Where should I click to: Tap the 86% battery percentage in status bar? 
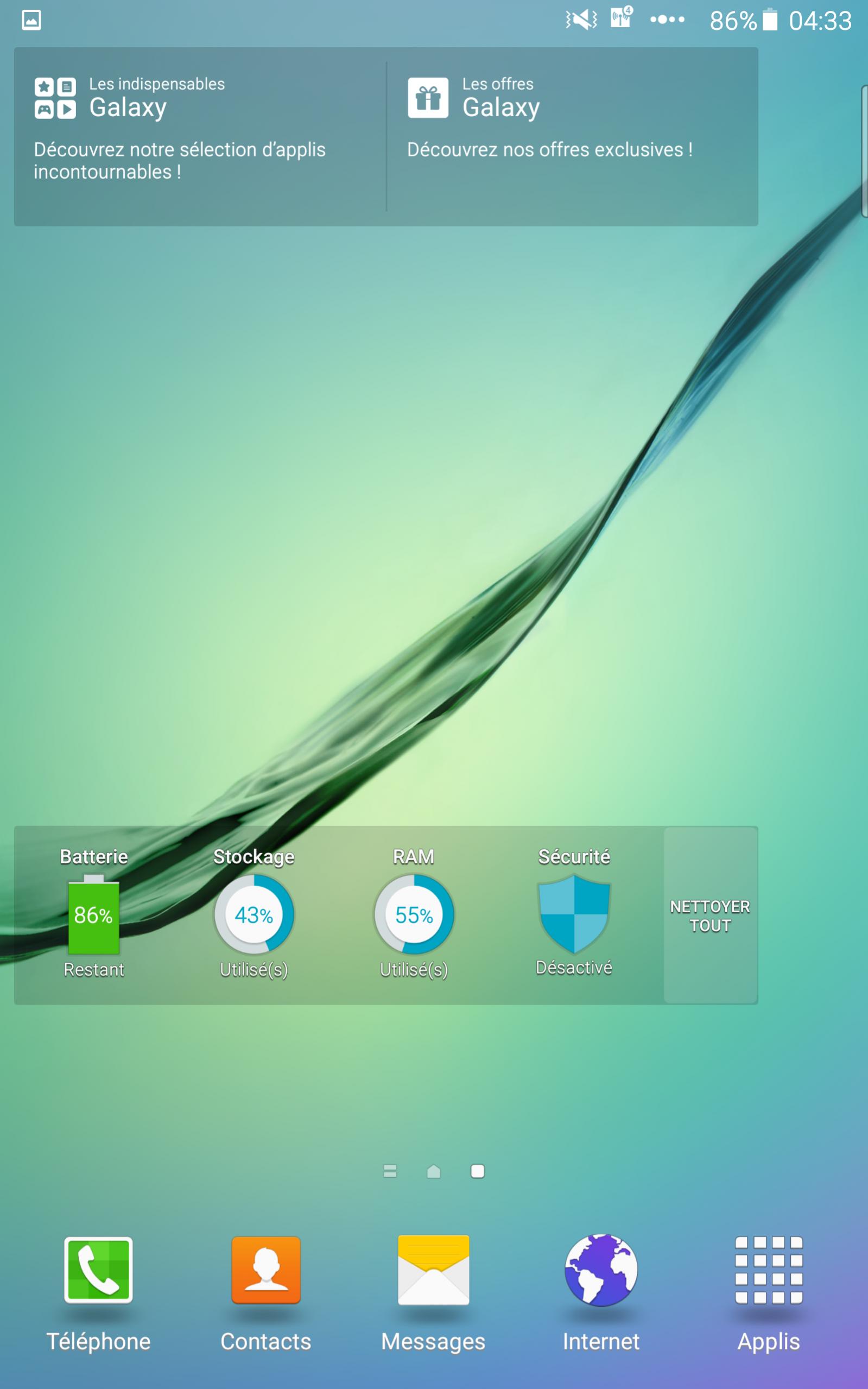pyautogui.click(x=734, y=21)
